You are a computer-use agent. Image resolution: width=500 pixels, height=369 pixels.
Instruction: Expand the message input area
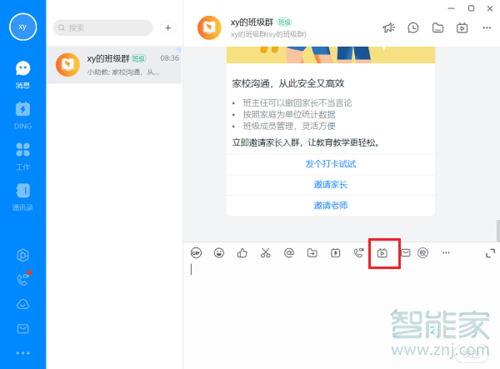(490, 253)
